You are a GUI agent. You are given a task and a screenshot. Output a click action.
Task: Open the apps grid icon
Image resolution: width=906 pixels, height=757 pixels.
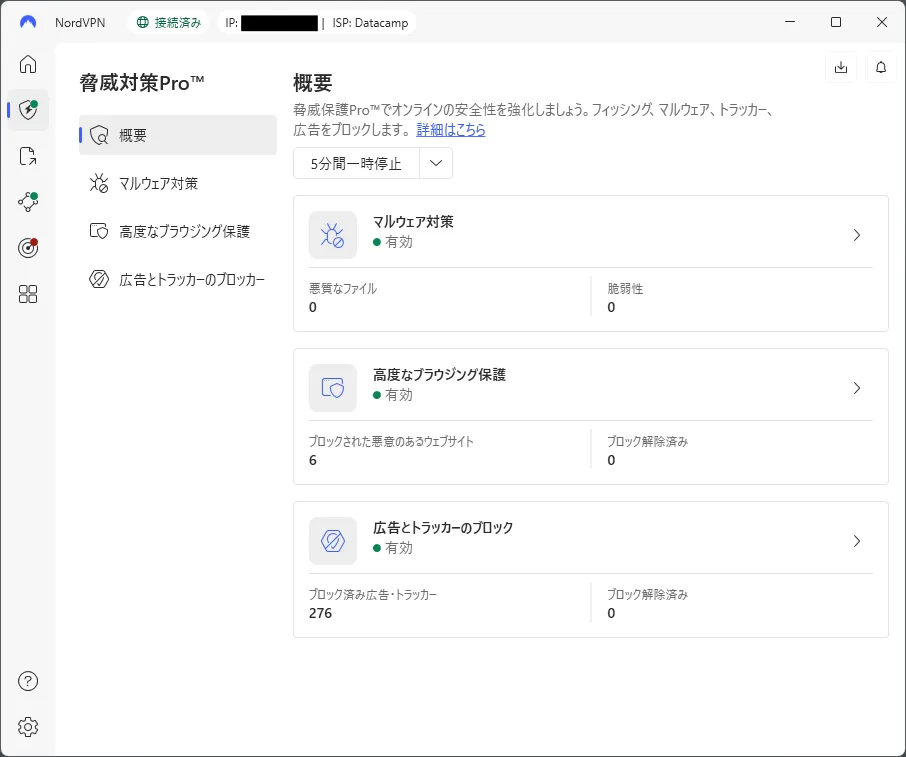(x=28, y=294)
